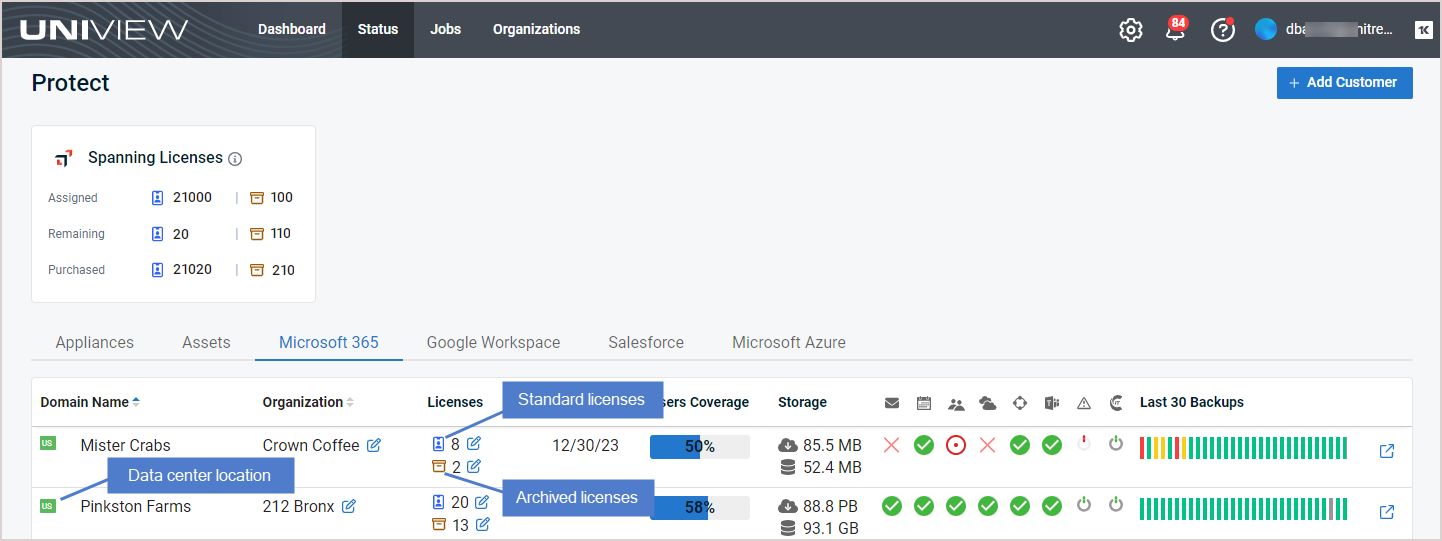Click the 85.5 MB storage value
Image resolution: width=1442 pixels, height=541 pixels.
(x=833, y=445)
